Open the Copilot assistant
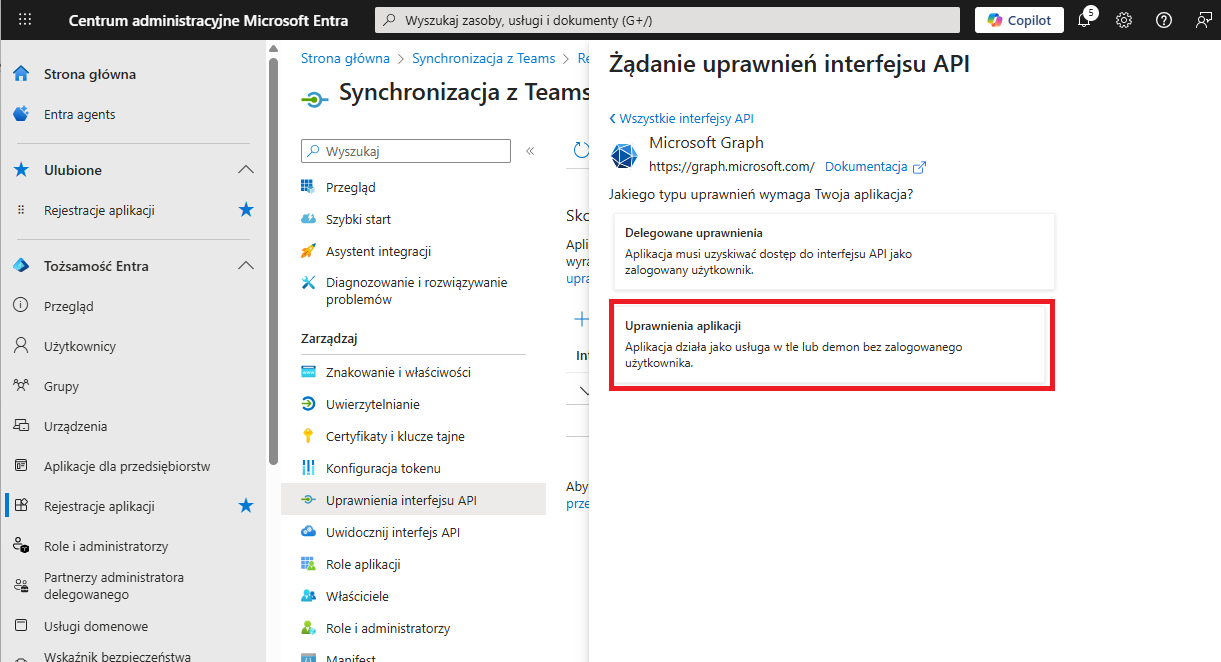 coord(1019,20)
